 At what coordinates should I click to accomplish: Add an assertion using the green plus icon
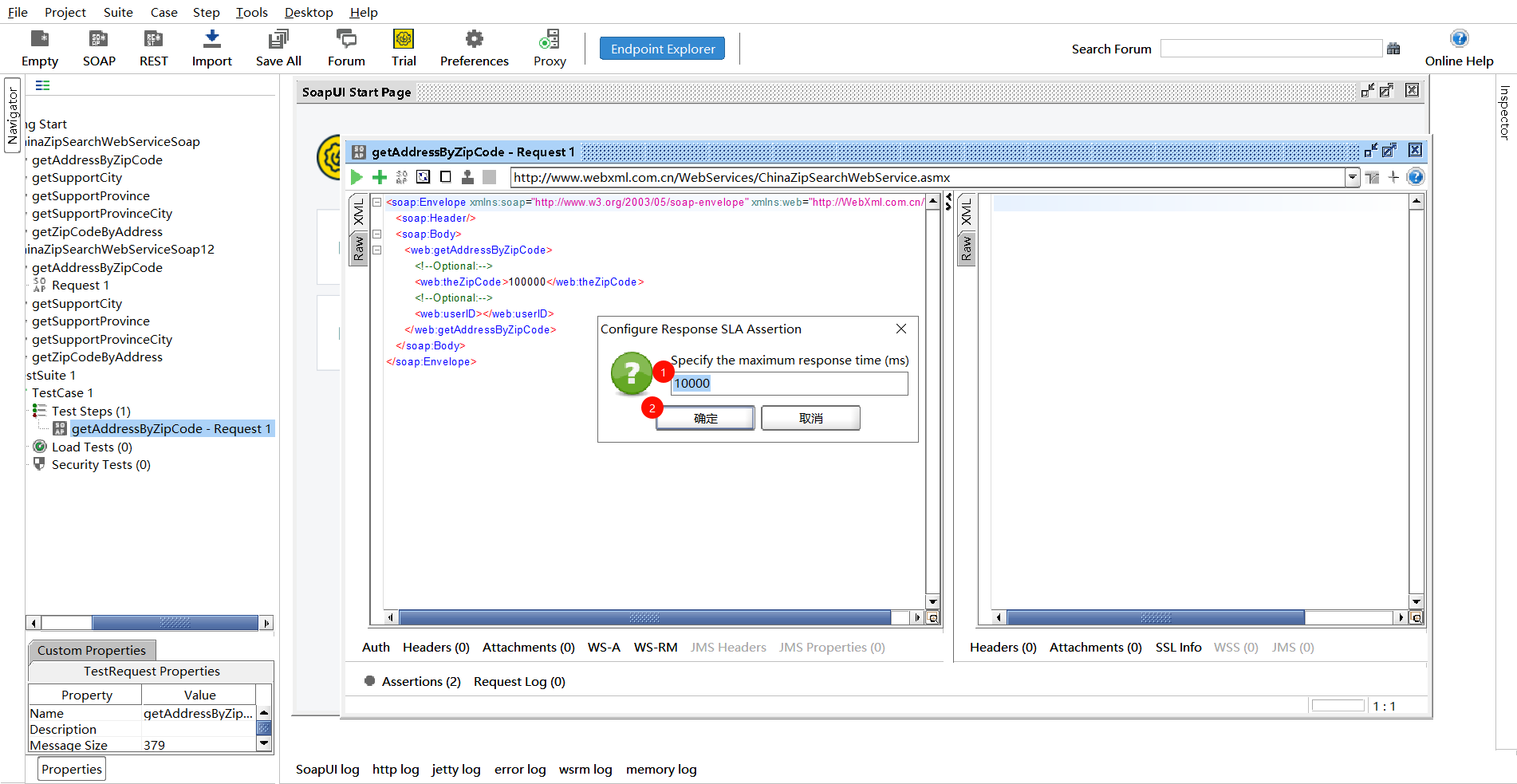click(380, 177)
